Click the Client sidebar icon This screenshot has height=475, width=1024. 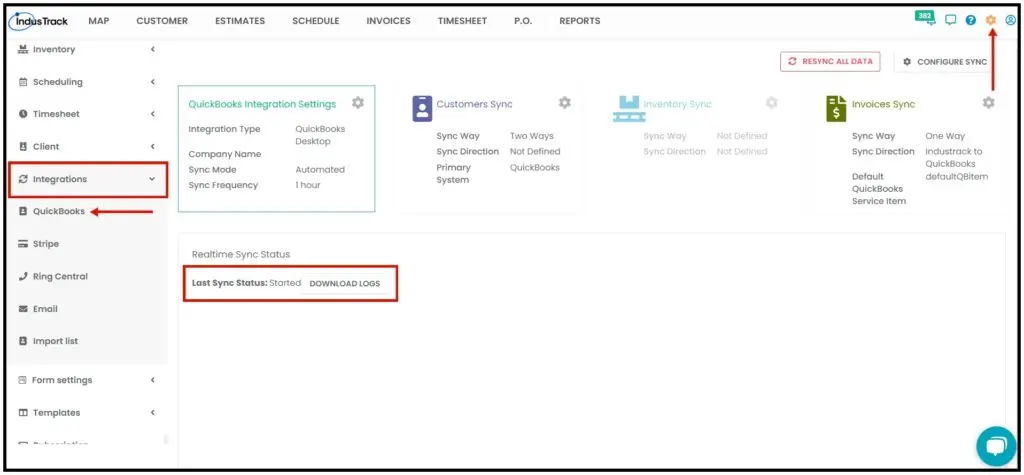point(23,147)
